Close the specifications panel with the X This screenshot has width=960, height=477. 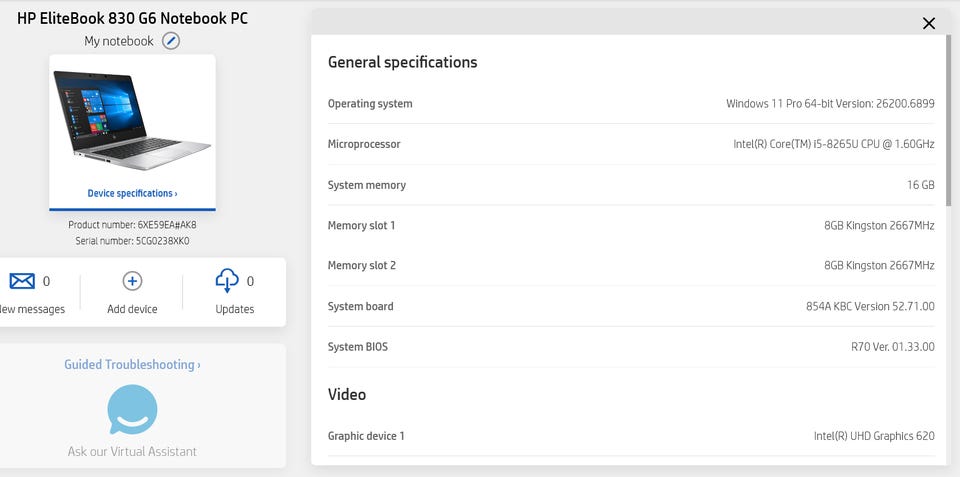coord(929,23)
